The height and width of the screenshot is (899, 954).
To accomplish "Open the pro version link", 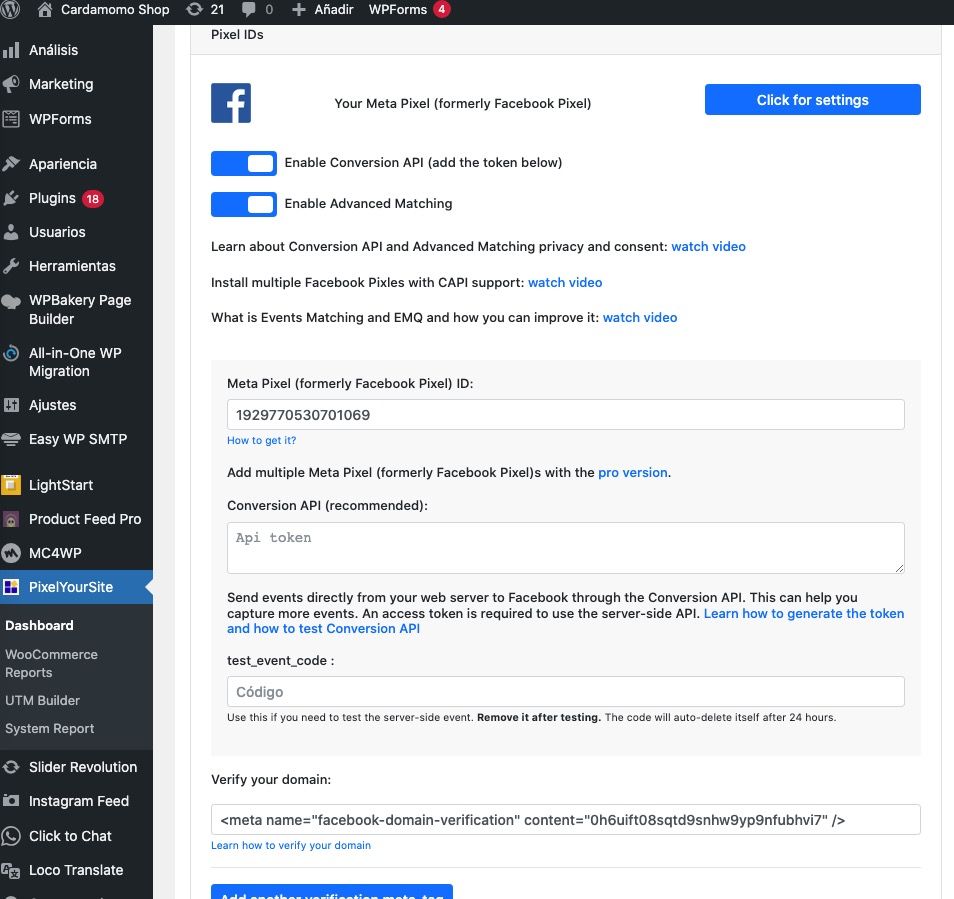I will pos(633,473).
